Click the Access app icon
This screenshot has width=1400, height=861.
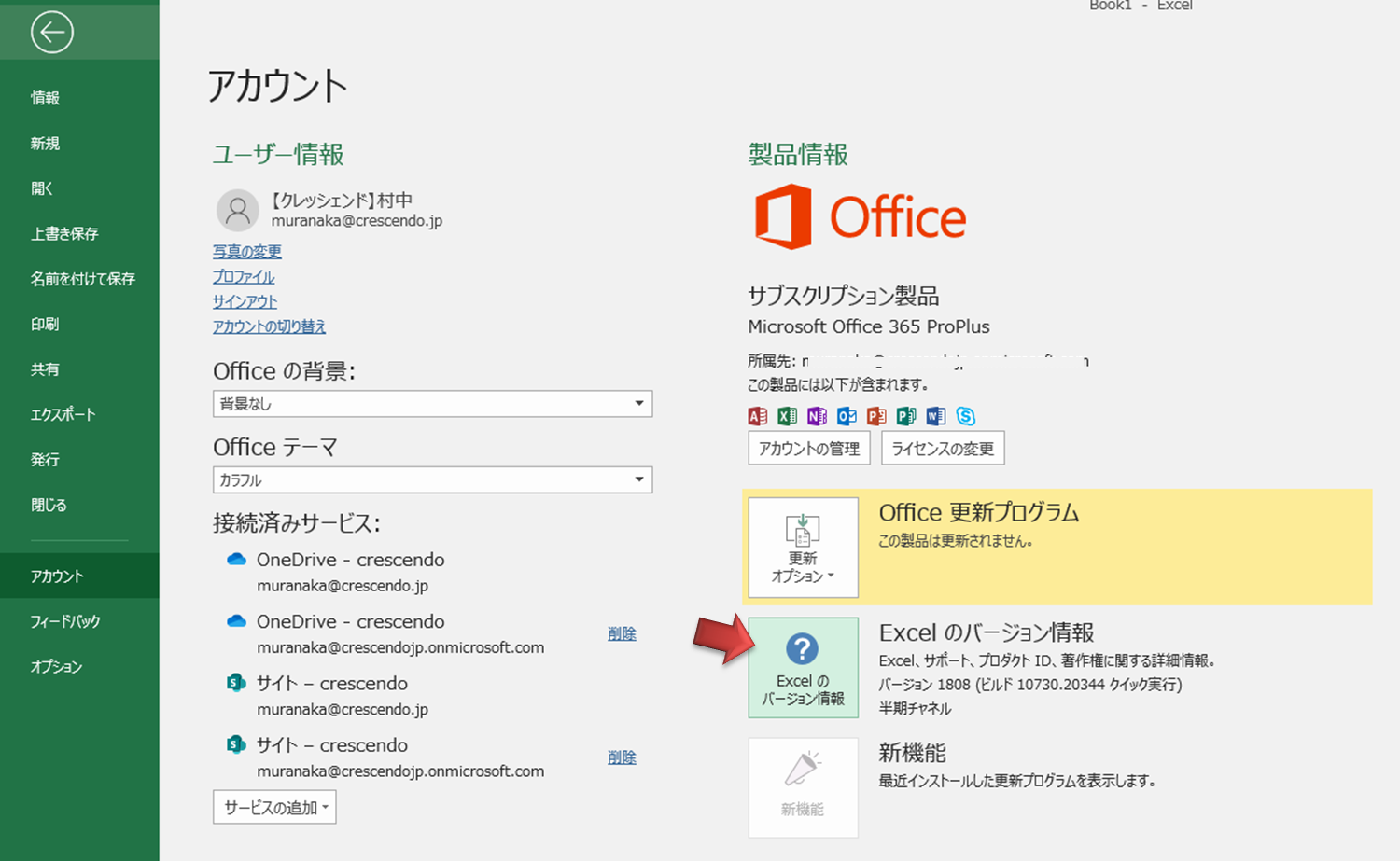click(x=758, y=416)
